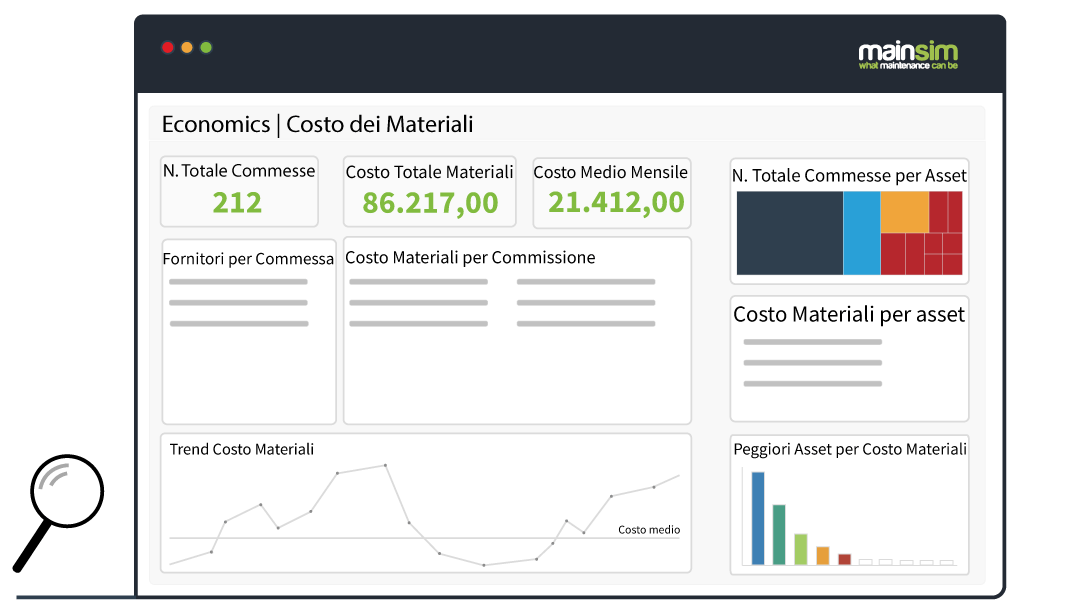The height and width of the screenshot is (608, 1080).
Task: Select the dark navy treemap block
Action: pos(789,233)
